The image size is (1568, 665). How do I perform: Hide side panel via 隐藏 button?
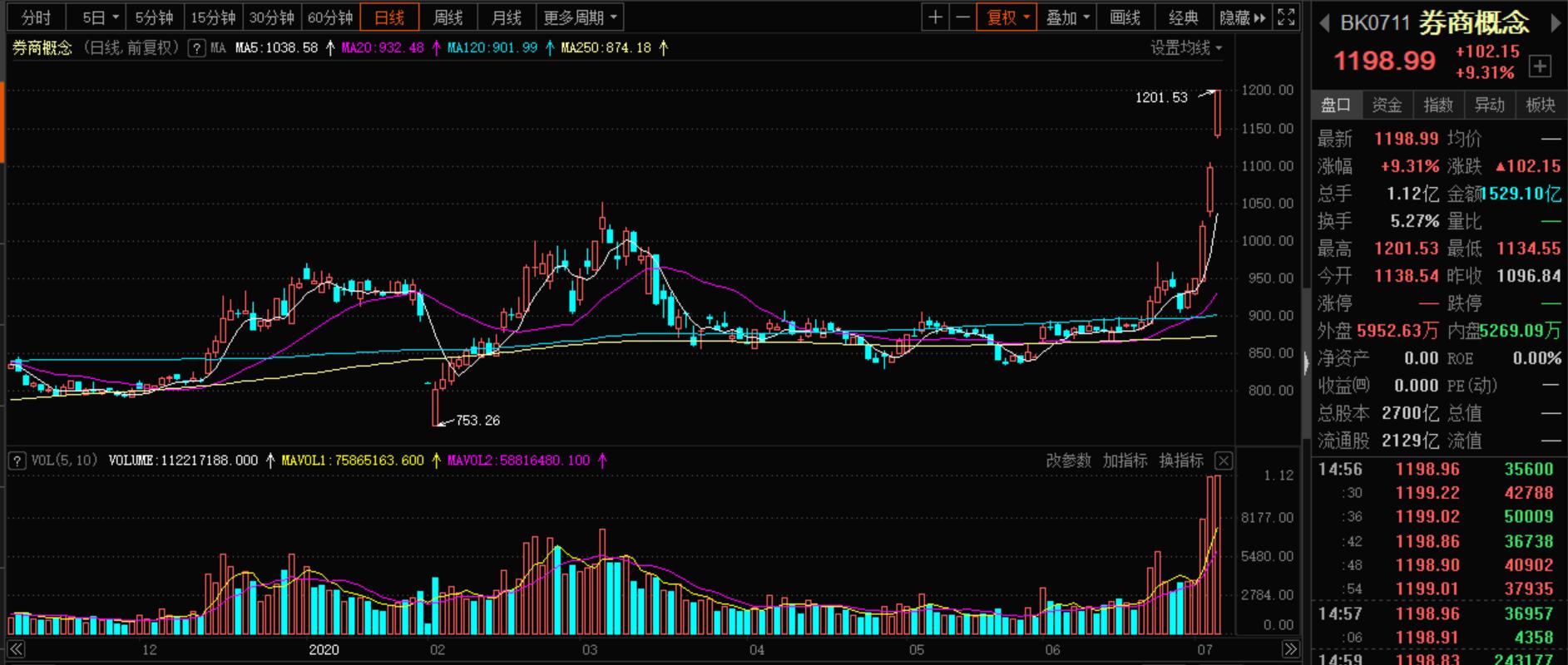[x=1242, y=17]
